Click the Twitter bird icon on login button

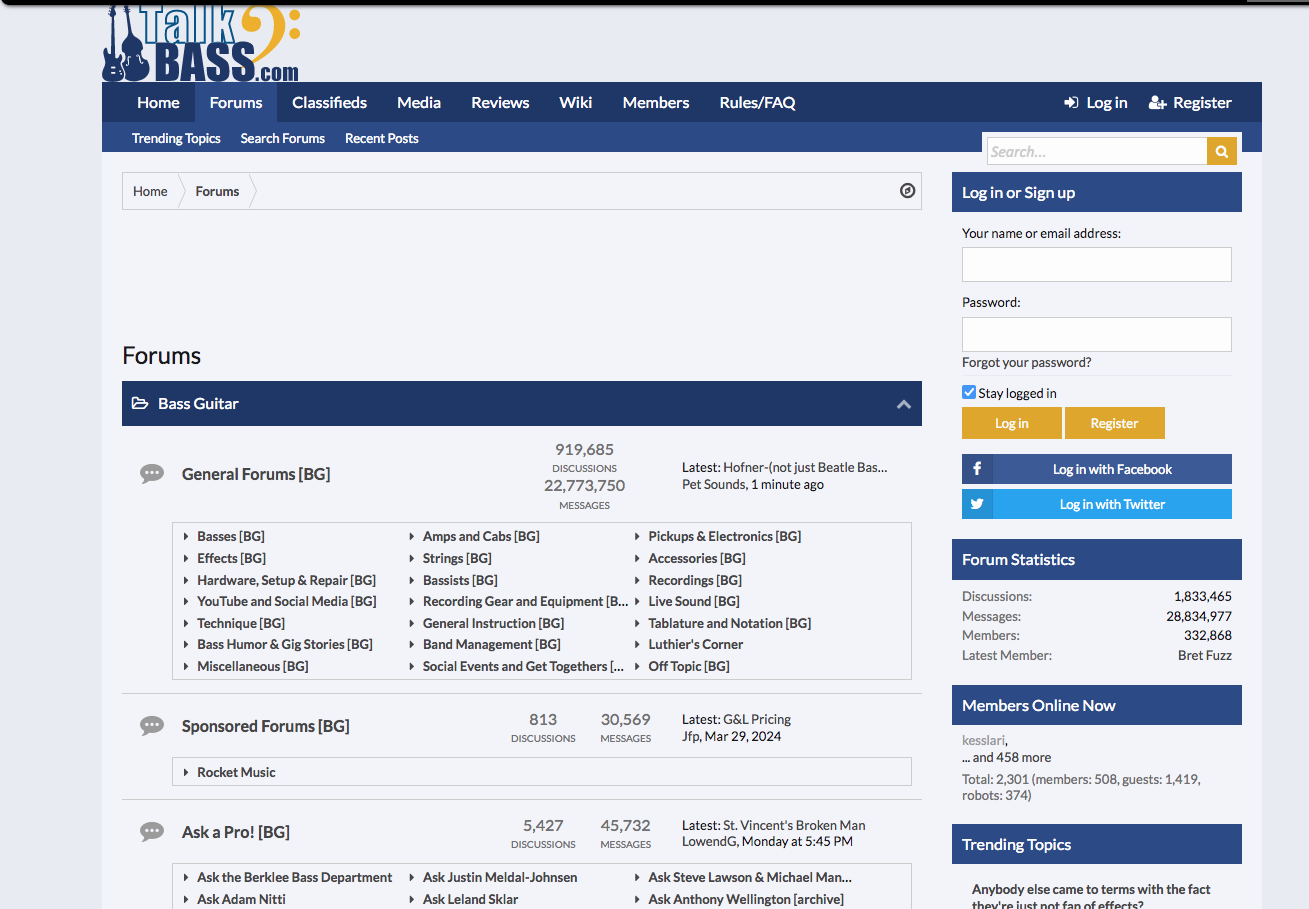click(977, 504)
